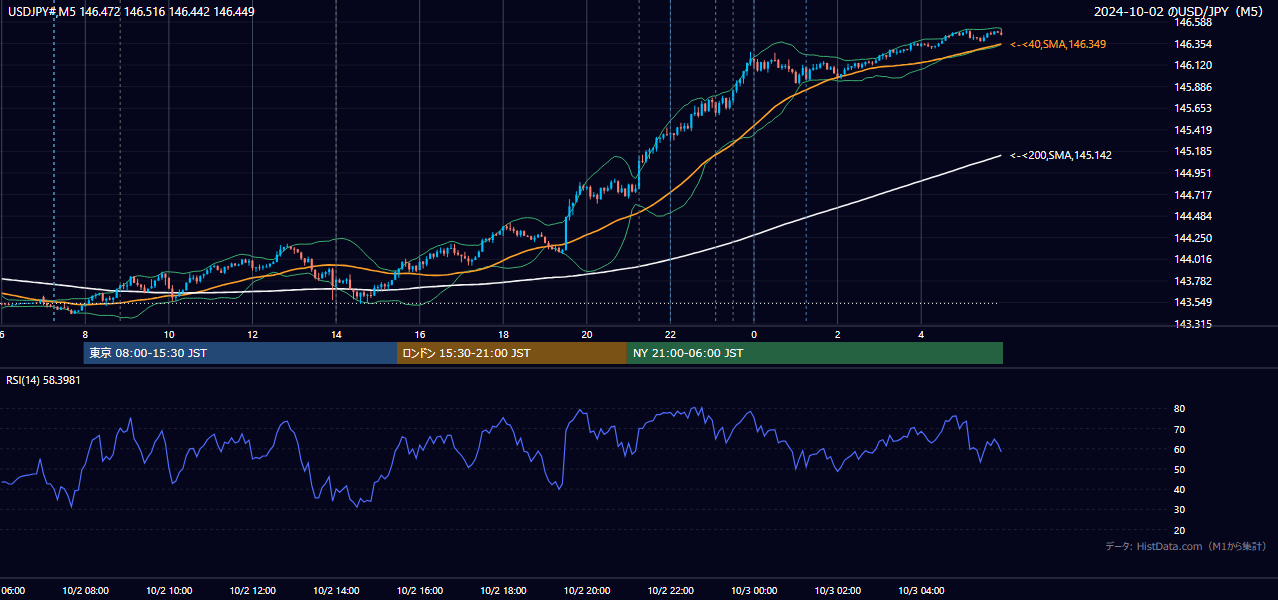Image resolution: width=1278 pixels, height=600 pixels.
Task: Click the '10/2 10:00' bottom time label
Action: pos(169,590)
